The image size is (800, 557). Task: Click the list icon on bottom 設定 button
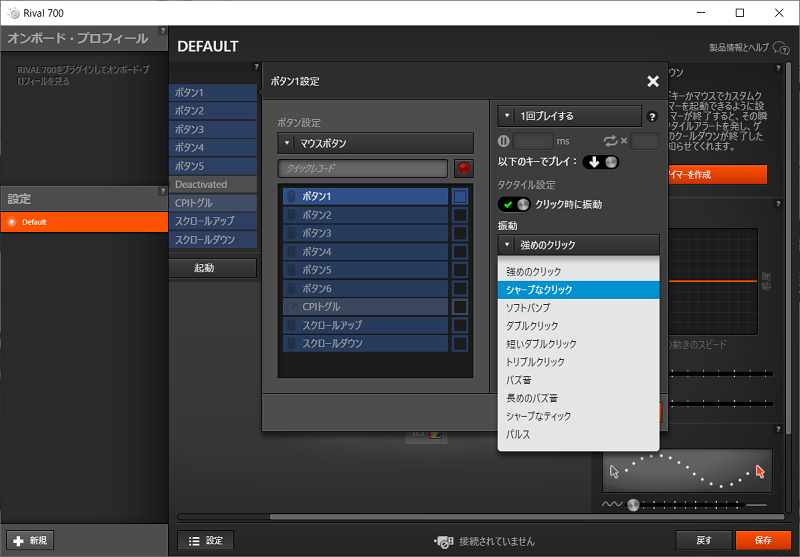(x=194, y=541)
